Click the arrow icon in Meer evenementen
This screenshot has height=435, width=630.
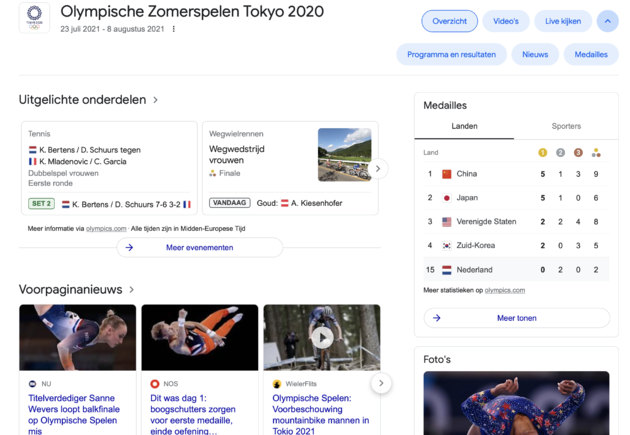coord(129,247)
